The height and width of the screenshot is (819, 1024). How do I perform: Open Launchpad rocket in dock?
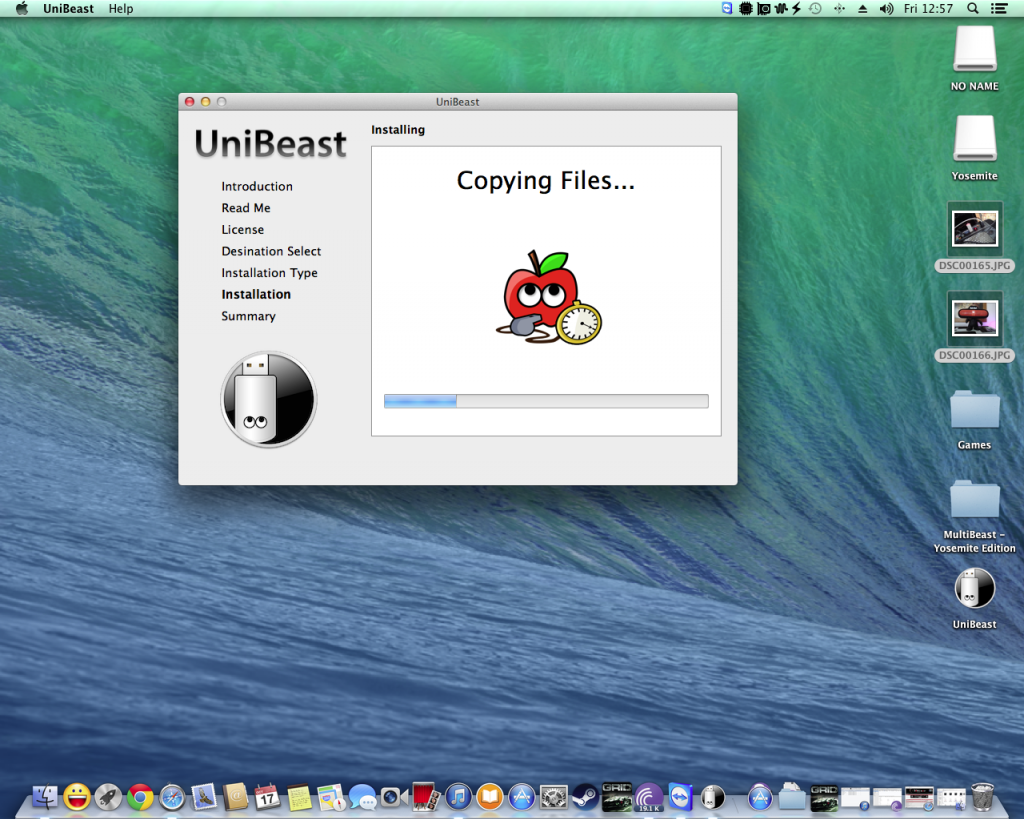108,797
